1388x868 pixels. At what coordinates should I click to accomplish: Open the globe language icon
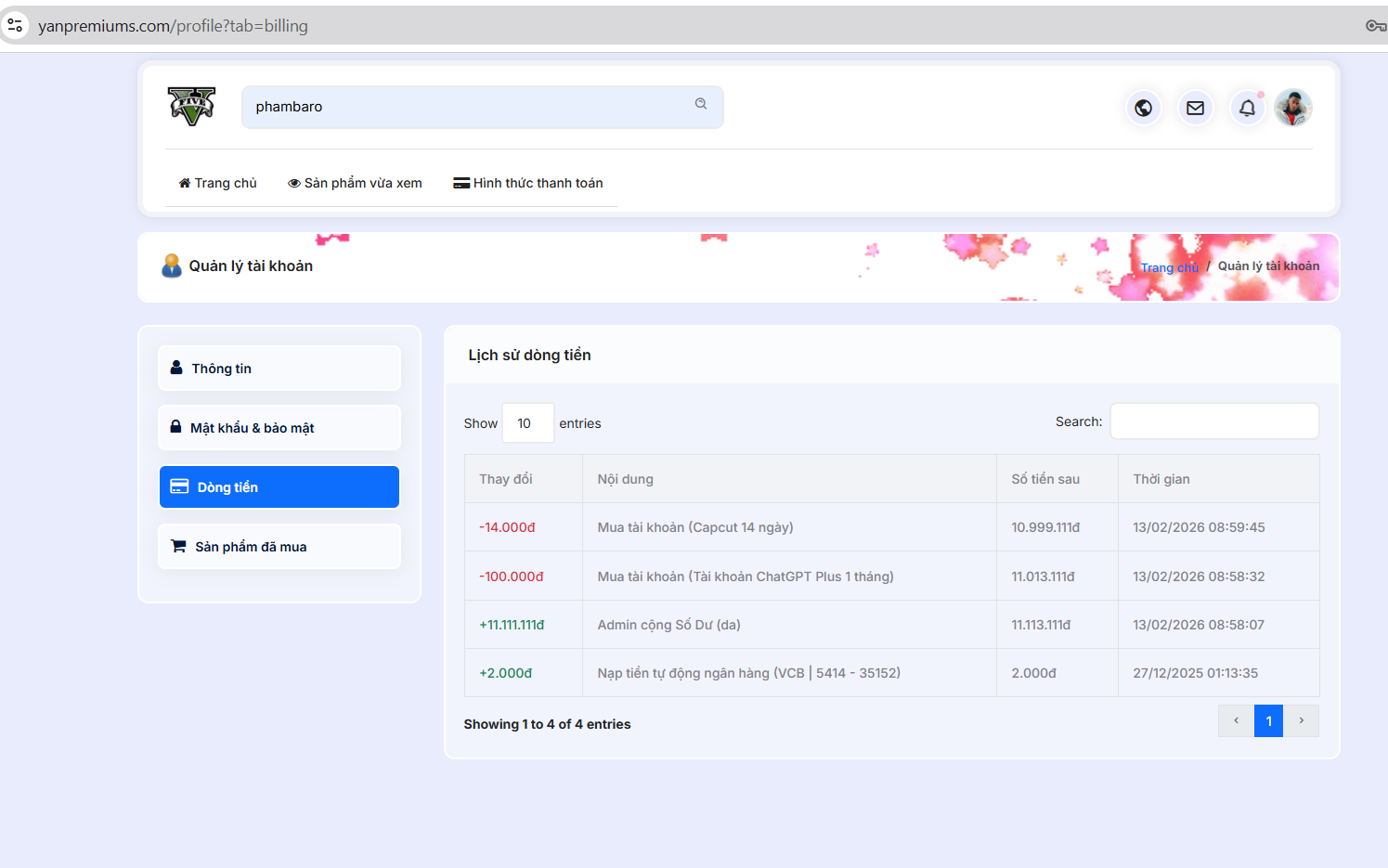tap(1143, 108)
